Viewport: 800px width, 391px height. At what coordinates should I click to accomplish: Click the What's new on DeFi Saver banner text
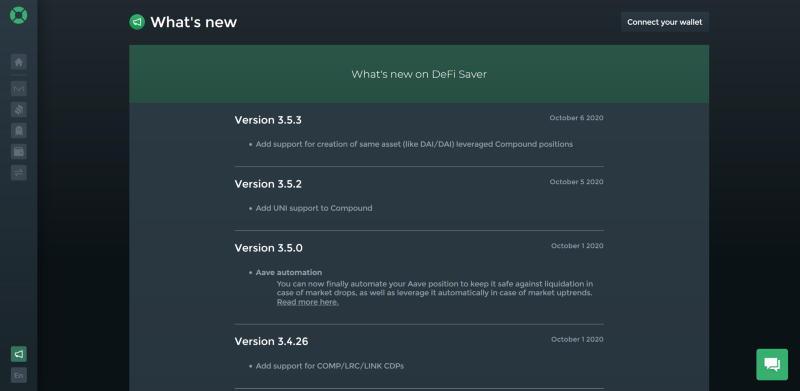click(419, 74)
